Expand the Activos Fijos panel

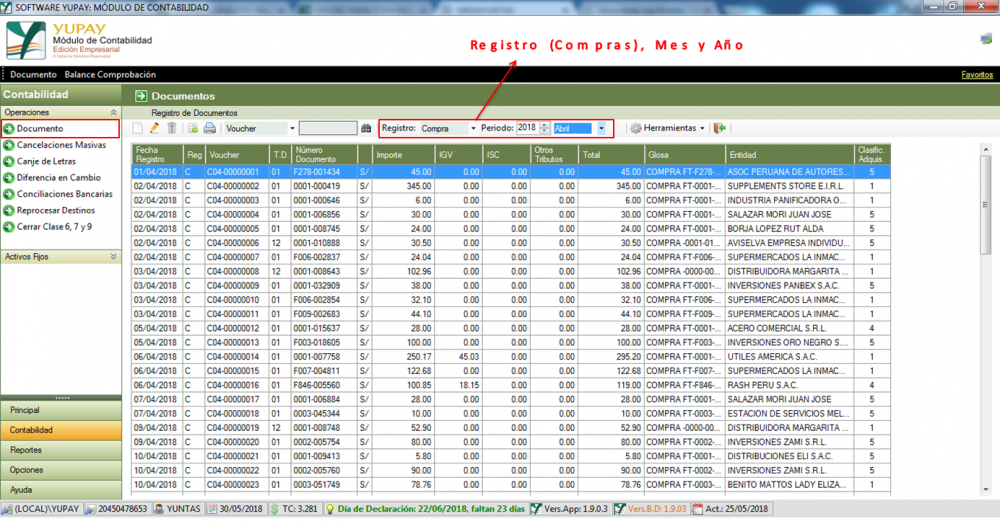114,257
